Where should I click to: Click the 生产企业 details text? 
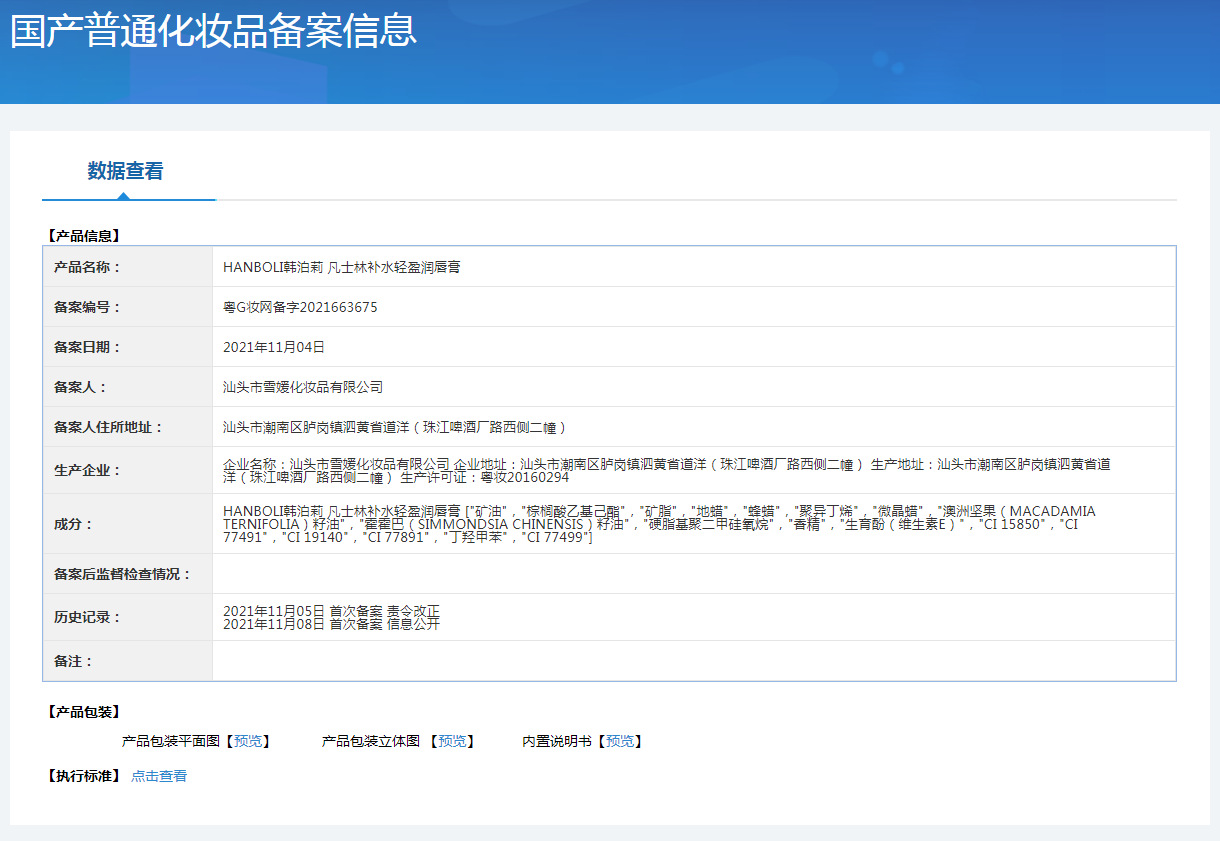click(x=666, y=470)
